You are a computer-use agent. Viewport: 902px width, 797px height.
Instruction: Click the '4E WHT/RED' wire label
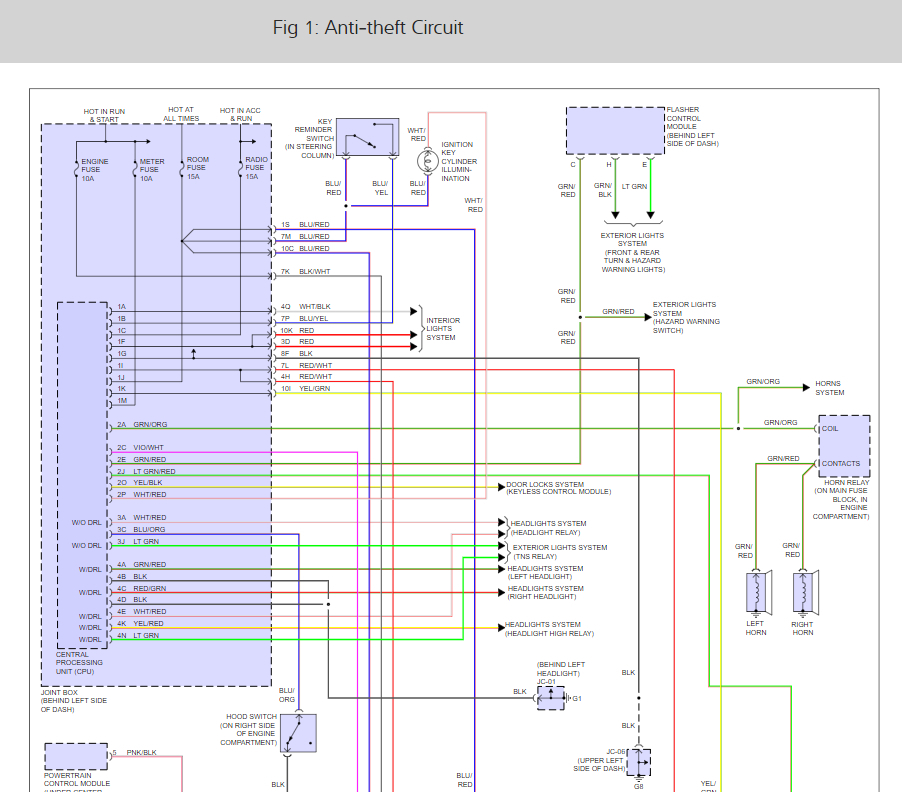142,611
